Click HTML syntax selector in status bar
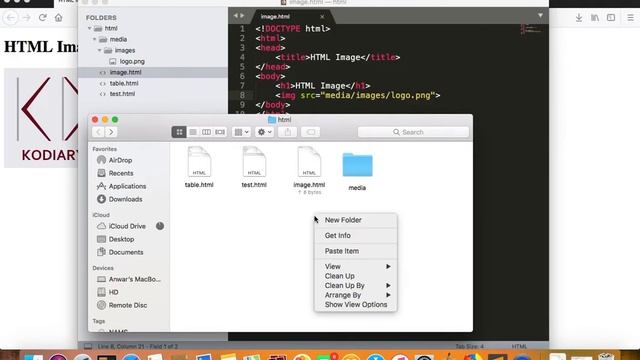Viewport: 640px width, 360px height. coord(519,347)
